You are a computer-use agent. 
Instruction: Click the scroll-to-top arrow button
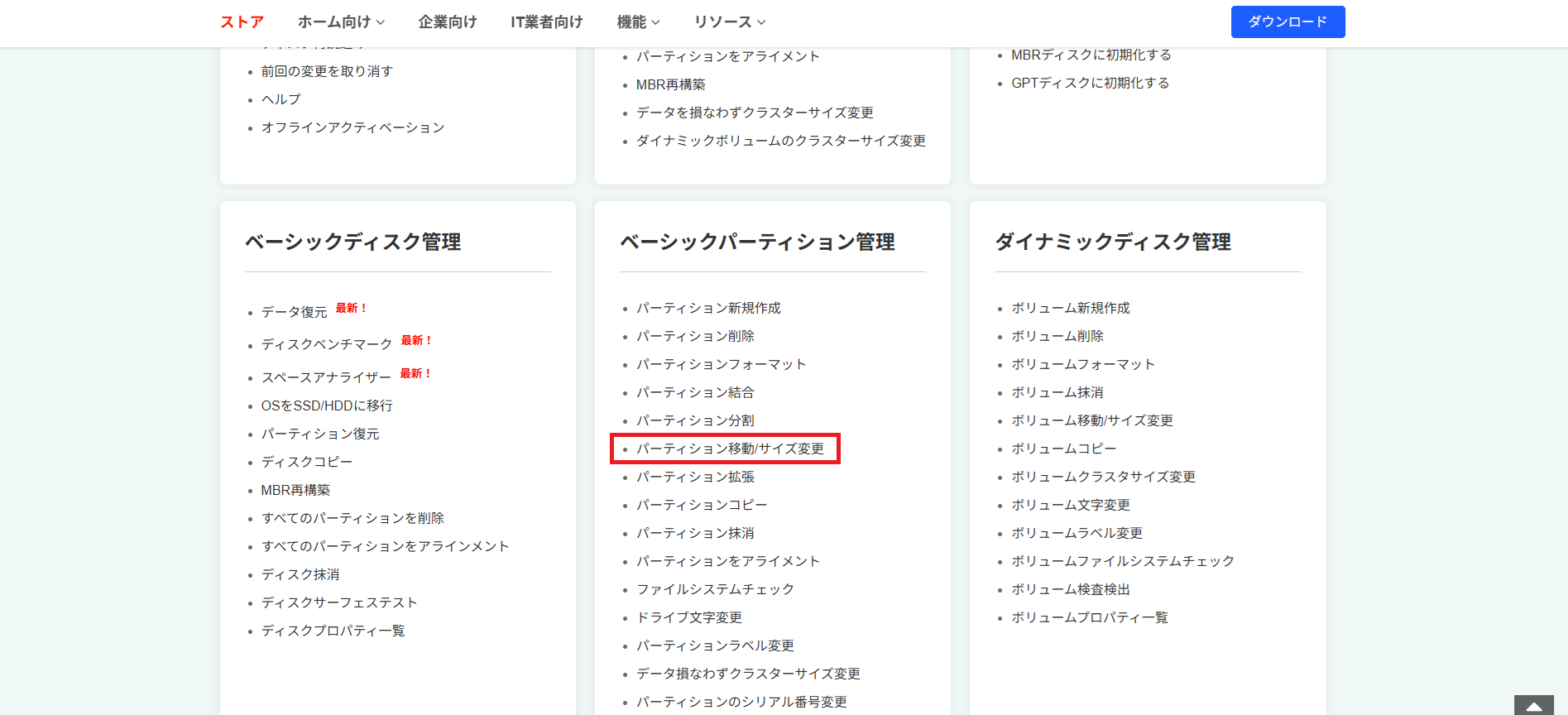[1533, 706]
